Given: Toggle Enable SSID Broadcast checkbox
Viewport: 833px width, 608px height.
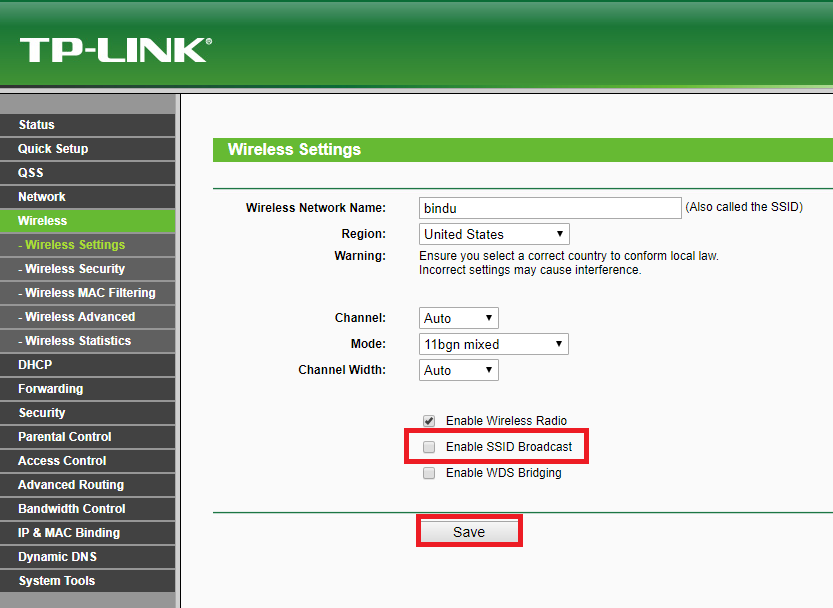Looking at the screenshot, I should tap(429, 447).
